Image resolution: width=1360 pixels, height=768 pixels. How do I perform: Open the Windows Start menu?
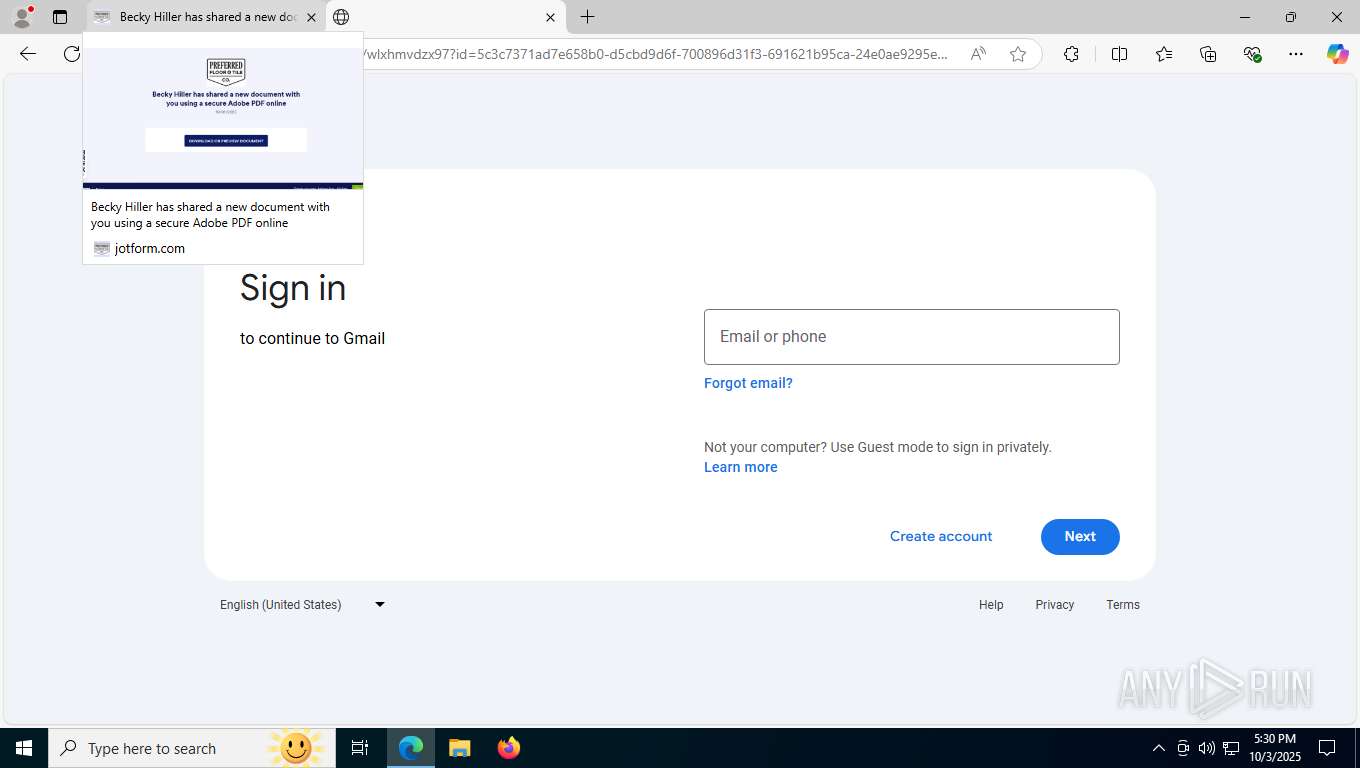24,748
